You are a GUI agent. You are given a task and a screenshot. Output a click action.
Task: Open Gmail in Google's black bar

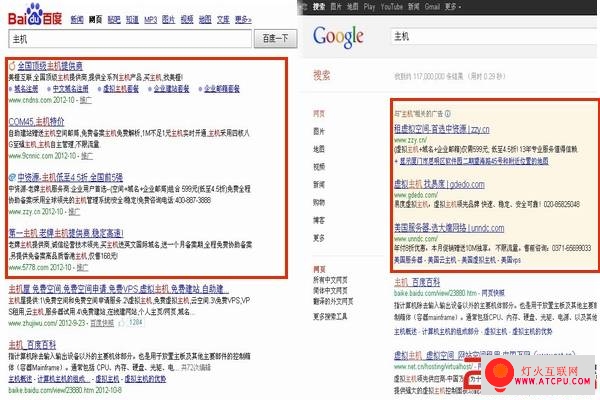pyautogui.click(x=432, y=7)
